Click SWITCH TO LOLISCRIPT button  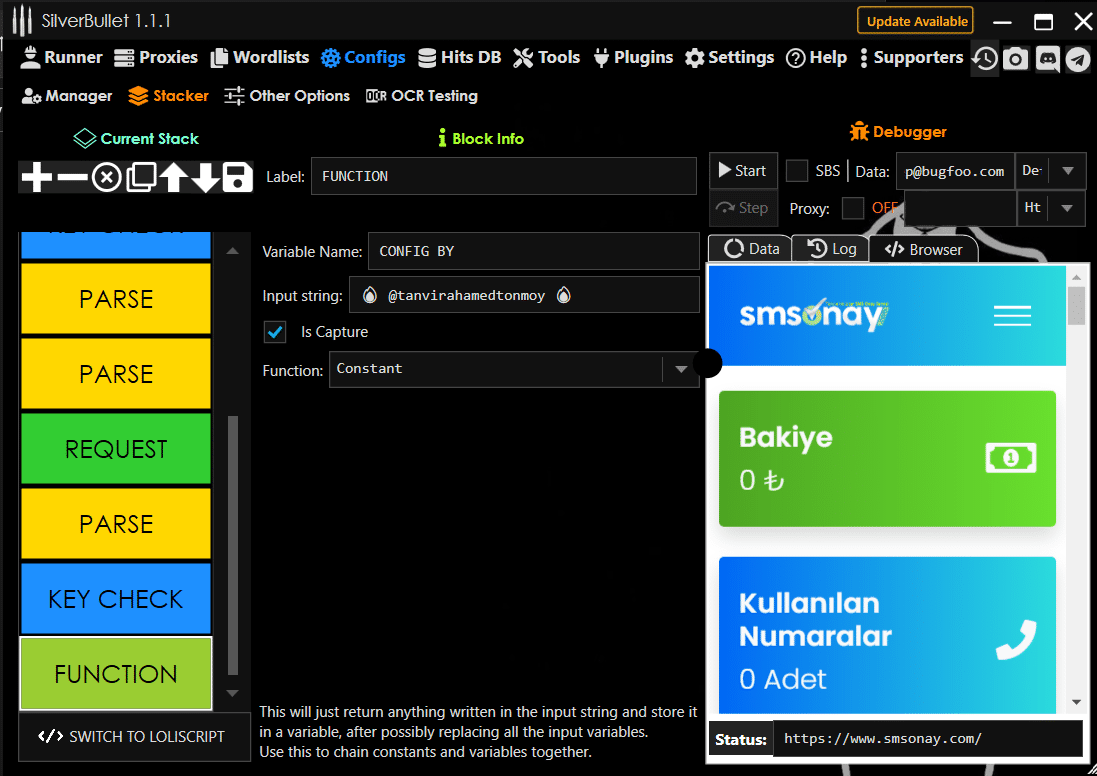click(x=134, y=737)
